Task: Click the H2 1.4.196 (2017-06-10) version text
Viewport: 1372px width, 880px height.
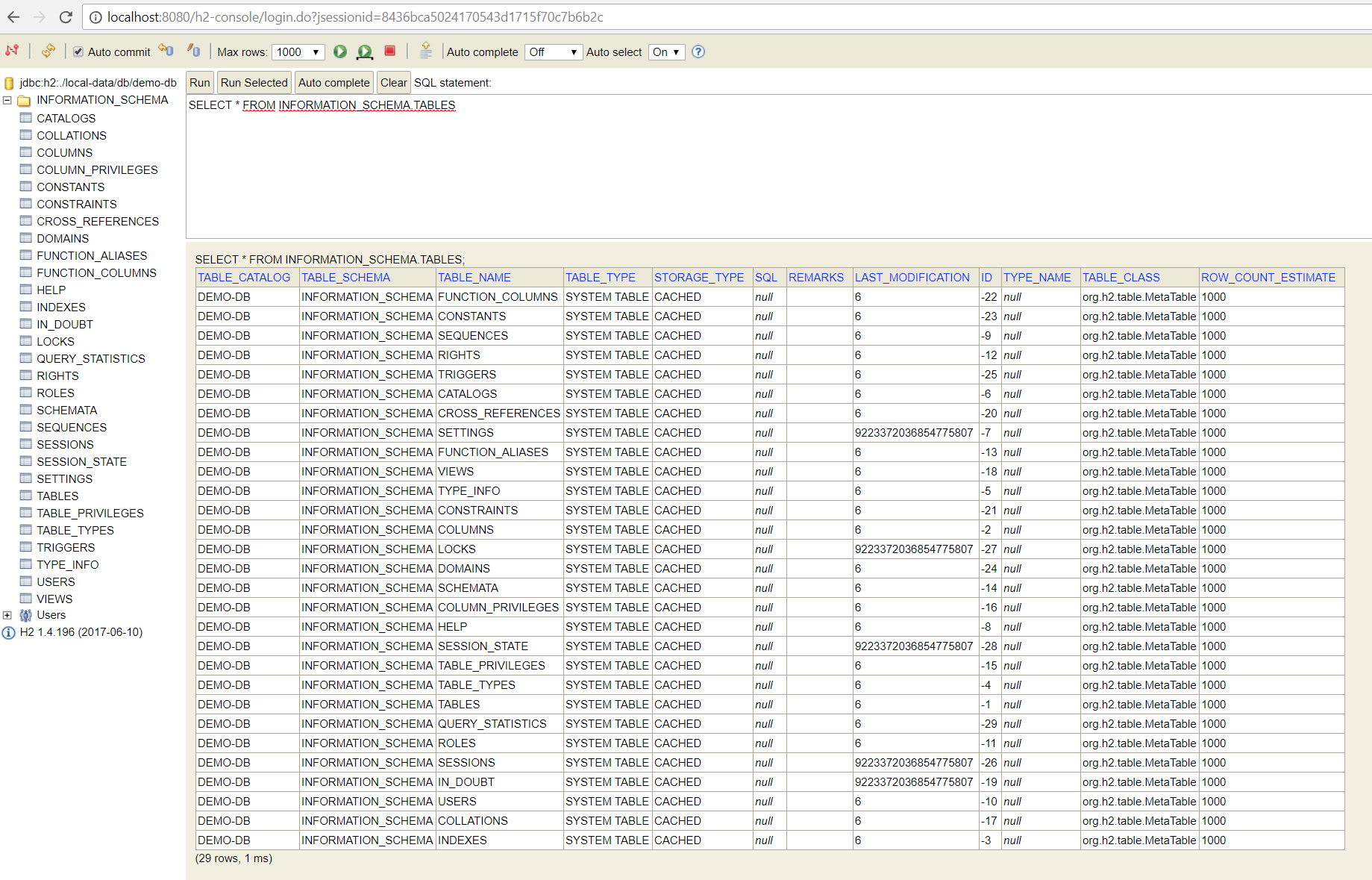Action: [x=81, y=632]
